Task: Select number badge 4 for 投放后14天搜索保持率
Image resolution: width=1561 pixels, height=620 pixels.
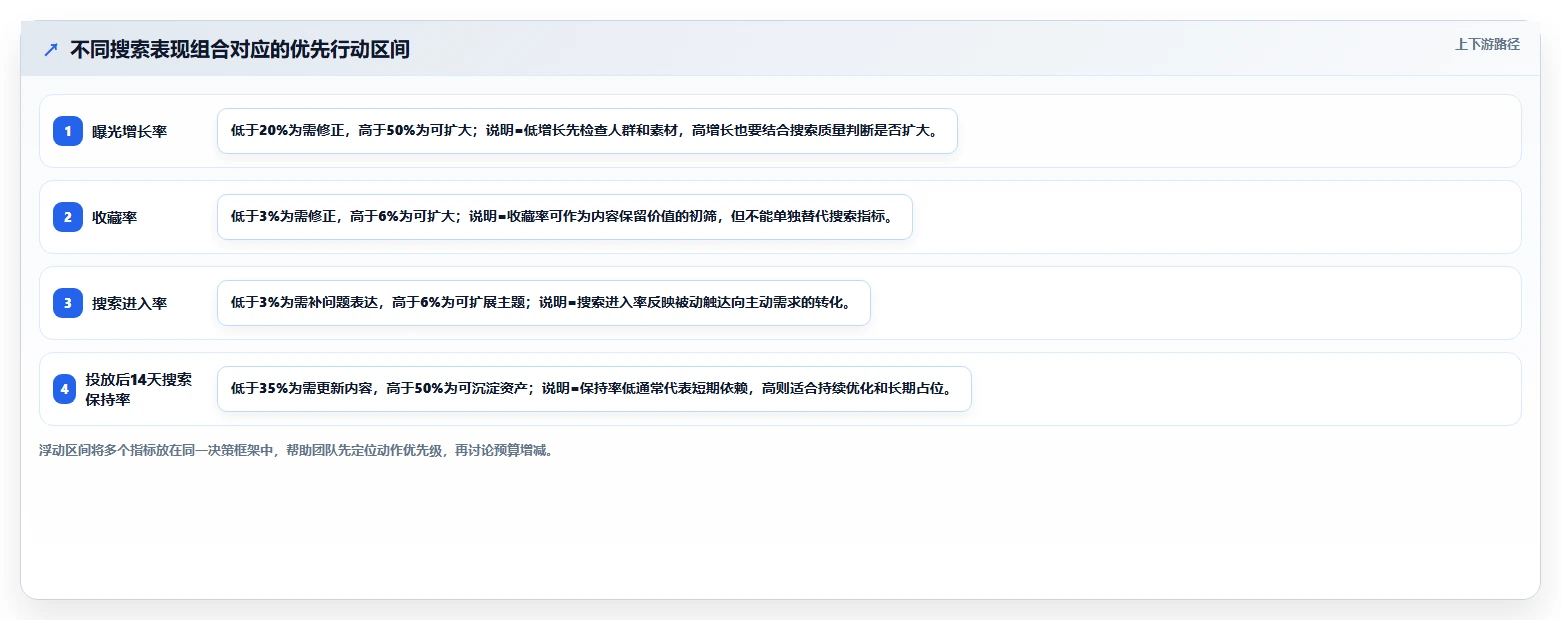Action: coord(65,389)
